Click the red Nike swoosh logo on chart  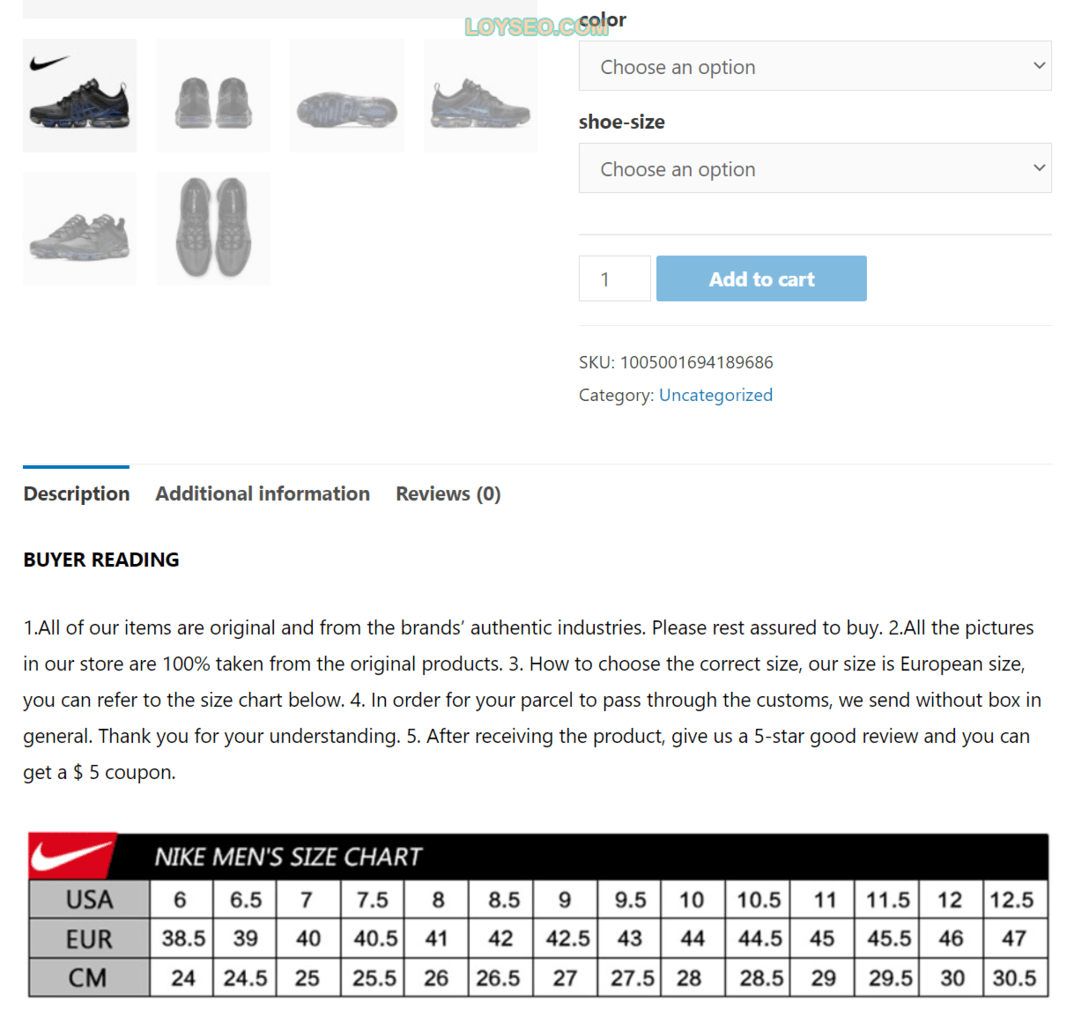coord(71,856)
